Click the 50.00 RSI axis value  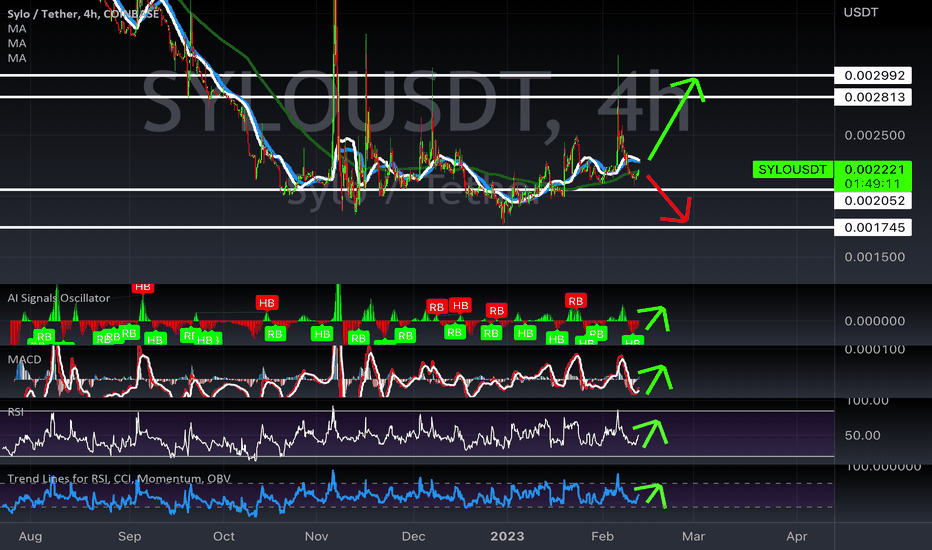pos(862,435)
